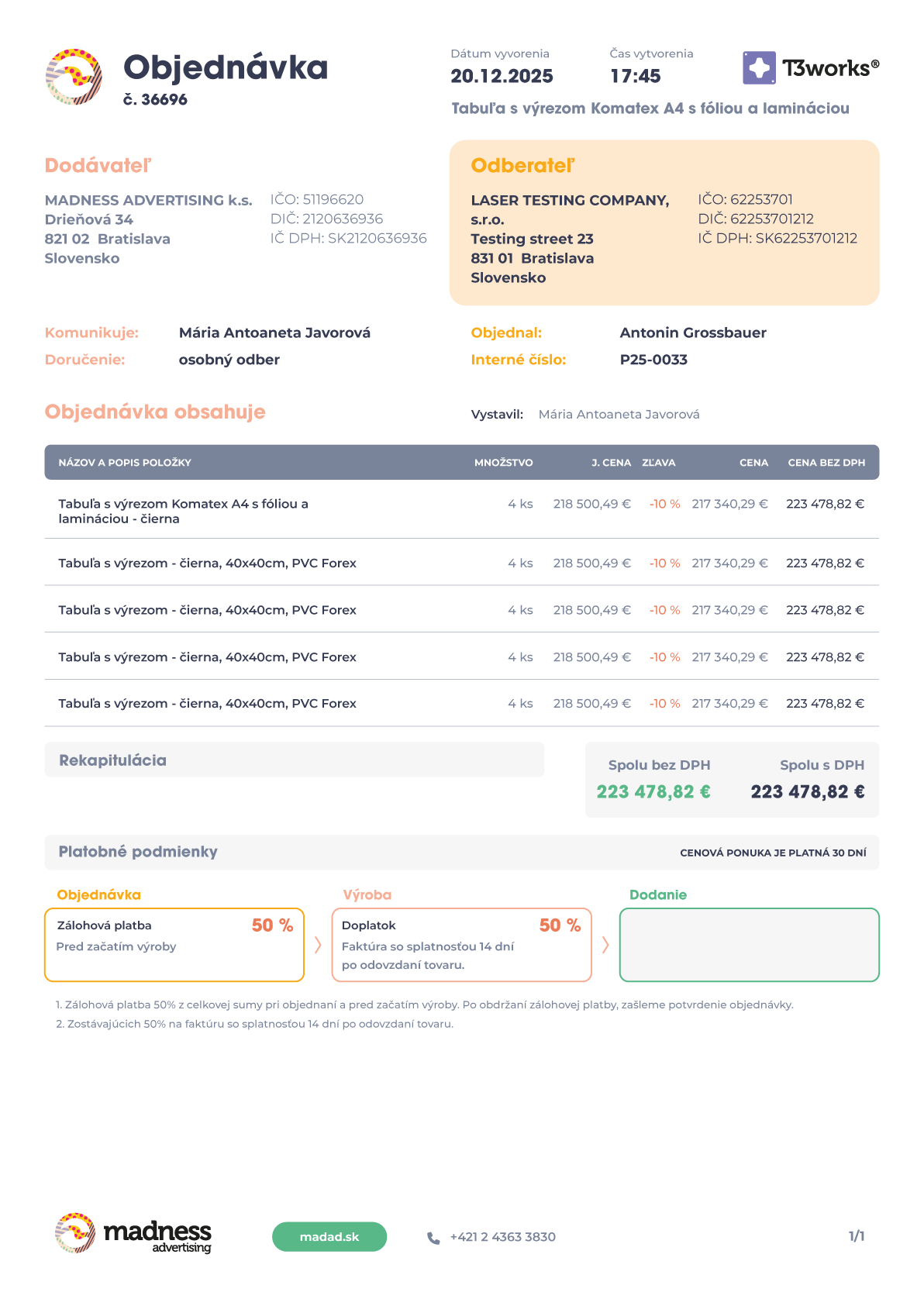The height and width of the screenshot is (1306, 924).
Task: Click the internal number P25-0033
Action: click(x=653, y=360)
